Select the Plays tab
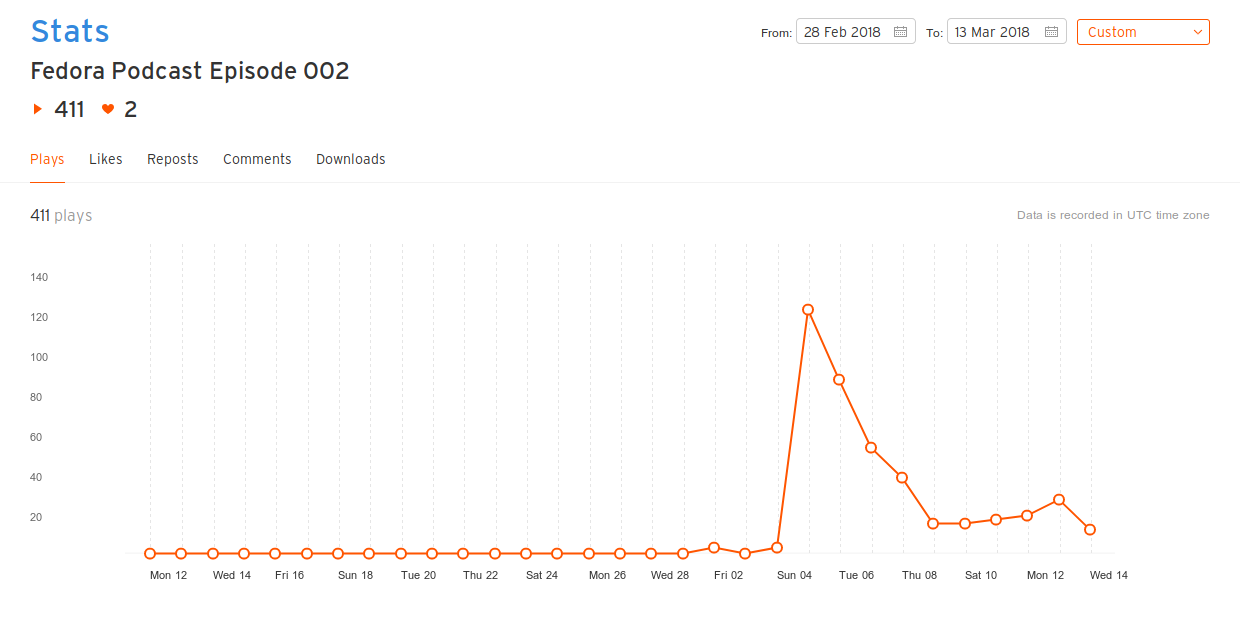 (x=47, y=159)
